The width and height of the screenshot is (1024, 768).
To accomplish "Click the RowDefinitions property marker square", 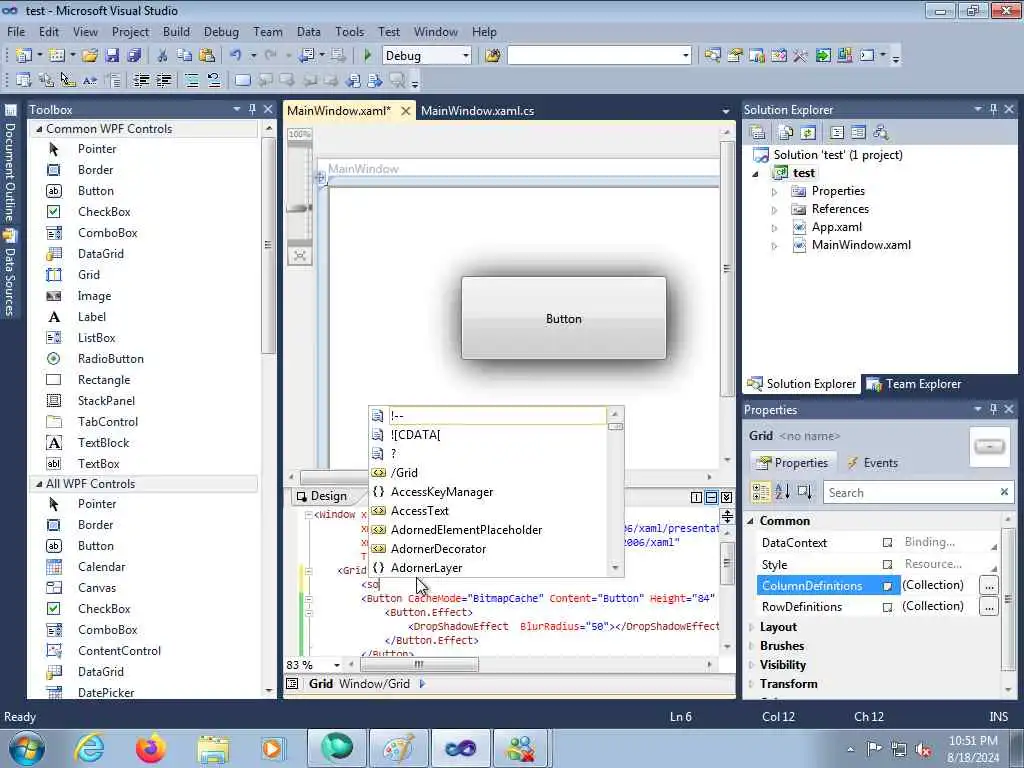I will coord(887,607).
